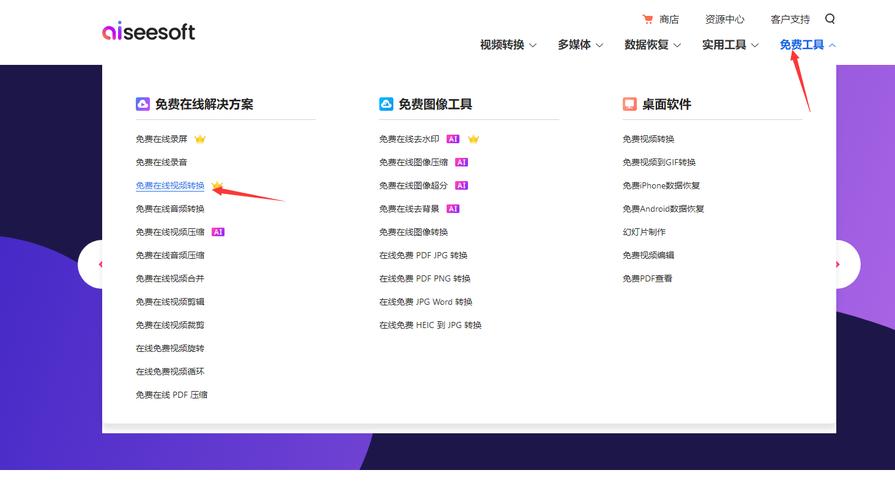Open 免费视频到GIF转换 link

[659, 162]
